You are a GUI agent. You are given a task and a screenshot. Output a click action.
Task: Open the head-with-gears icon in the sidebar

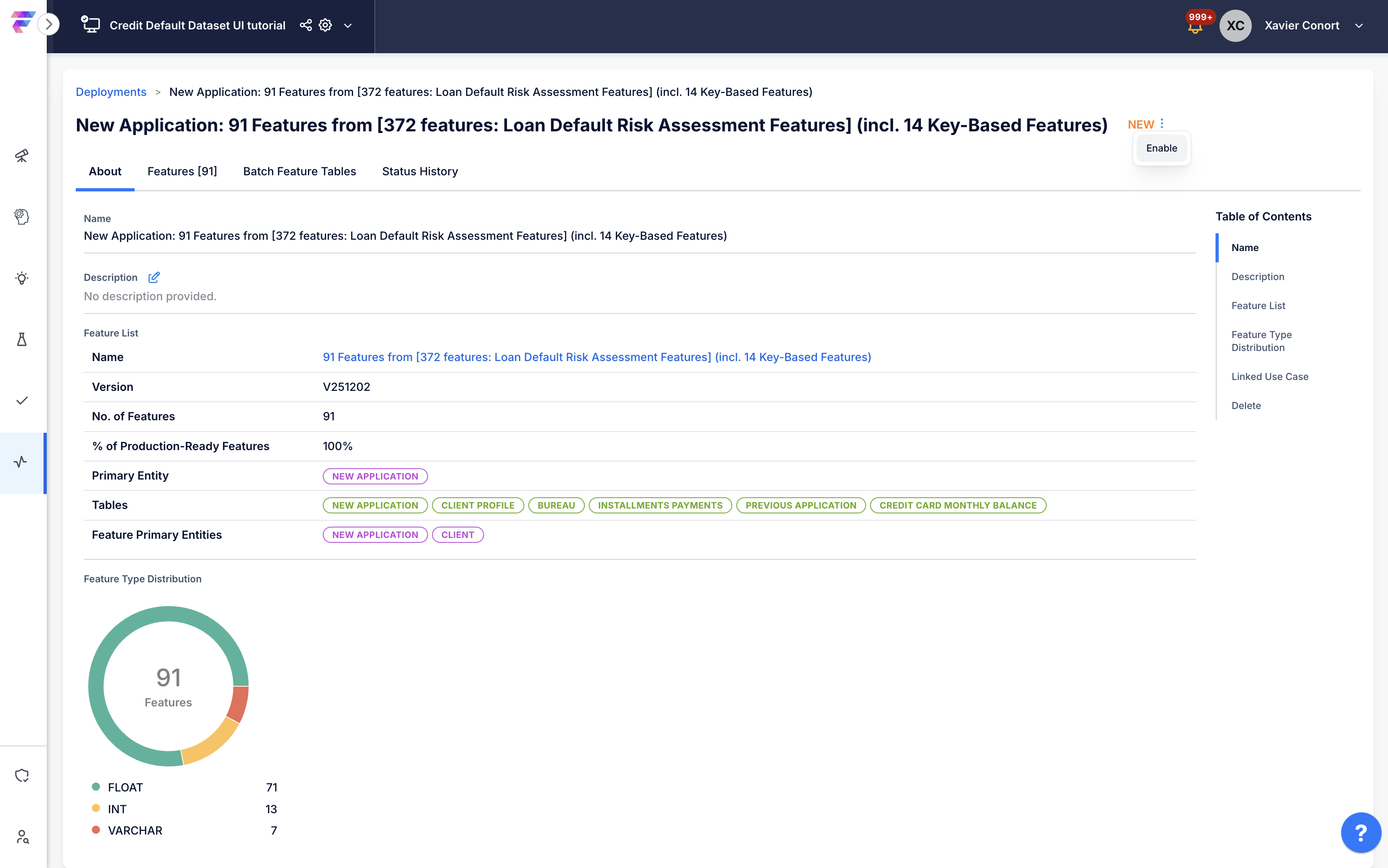click(22, 216)
